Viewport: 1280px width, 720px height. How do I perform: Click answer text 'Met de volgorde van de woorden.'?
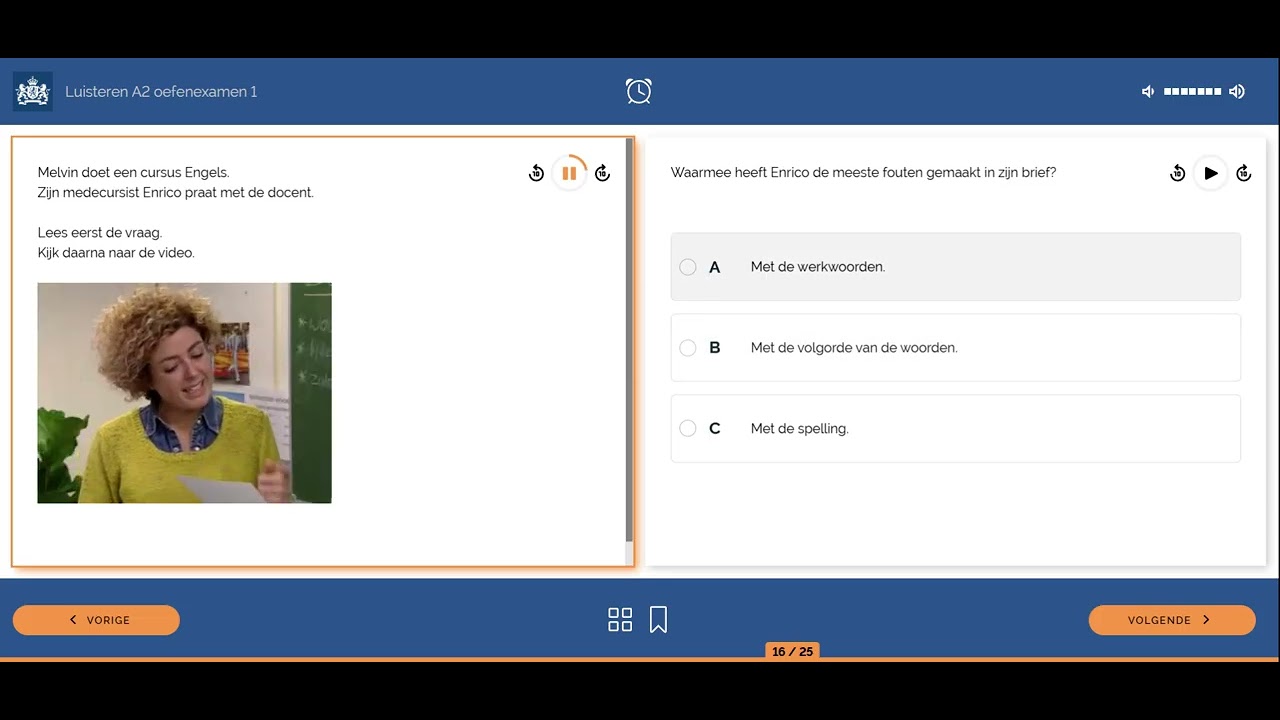pos(854,348)
